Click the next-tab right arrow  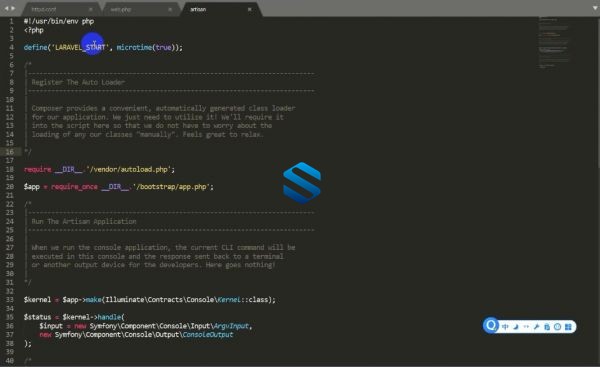coord(13,8)
